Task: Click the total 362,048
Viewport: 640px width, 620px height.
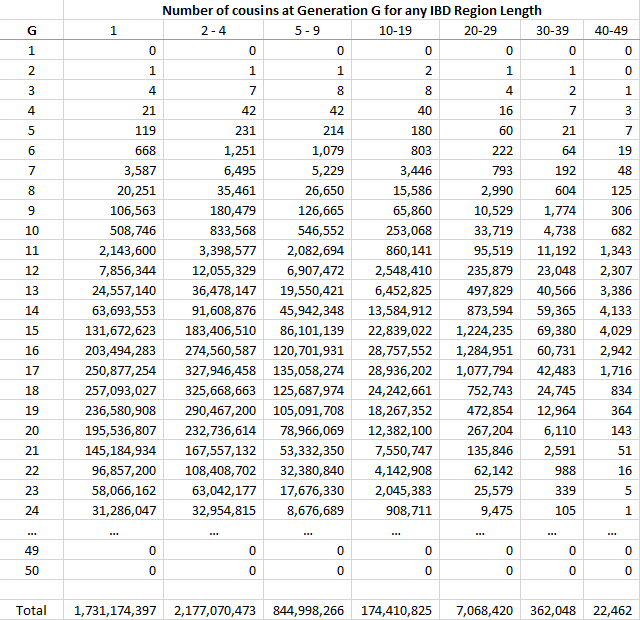Action: point(552,610)
